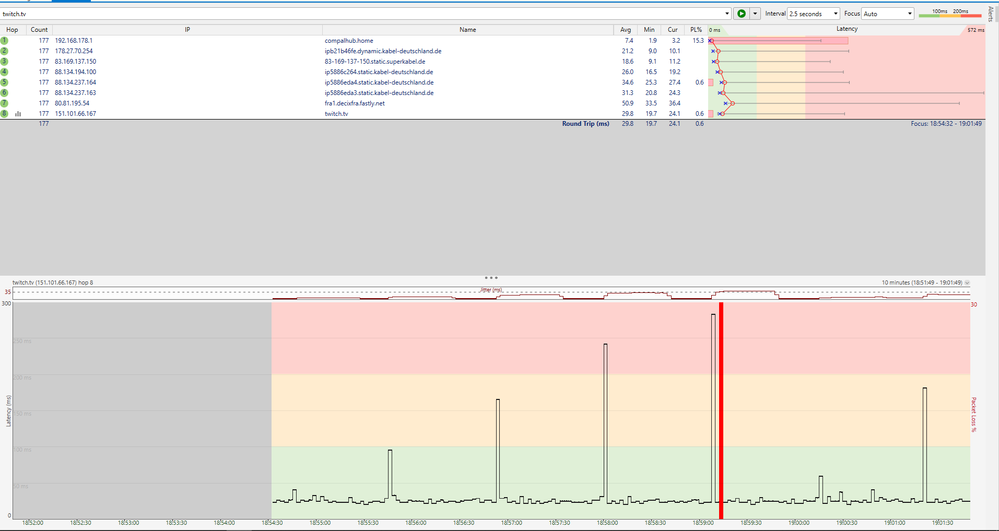Click the hop 5 green circle icon

tap(4, 82)
